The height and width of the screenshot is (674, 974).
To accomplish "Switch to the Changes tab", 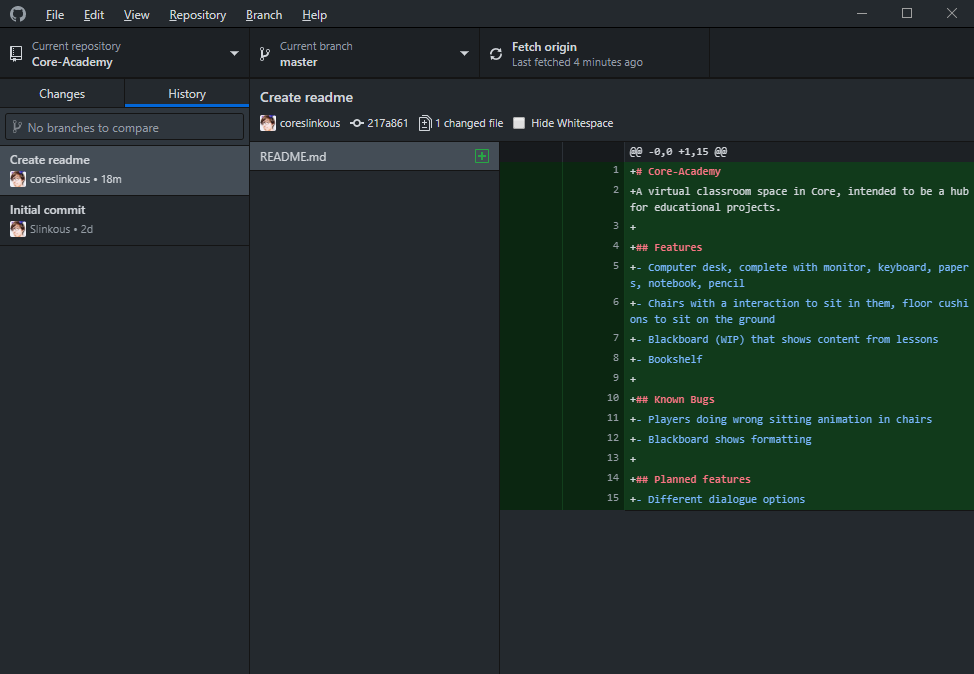I will tap(62, 93).
